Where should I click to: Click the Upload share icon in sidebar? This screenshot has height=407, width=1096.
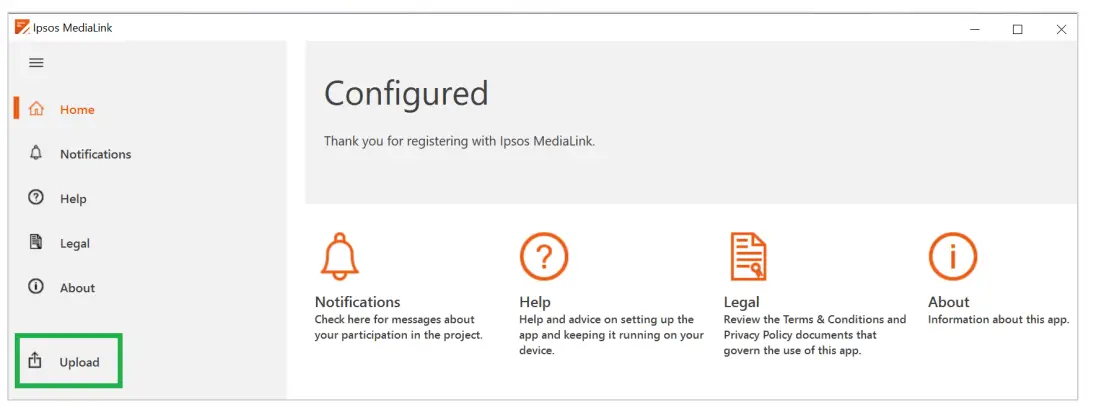[36, 361]
